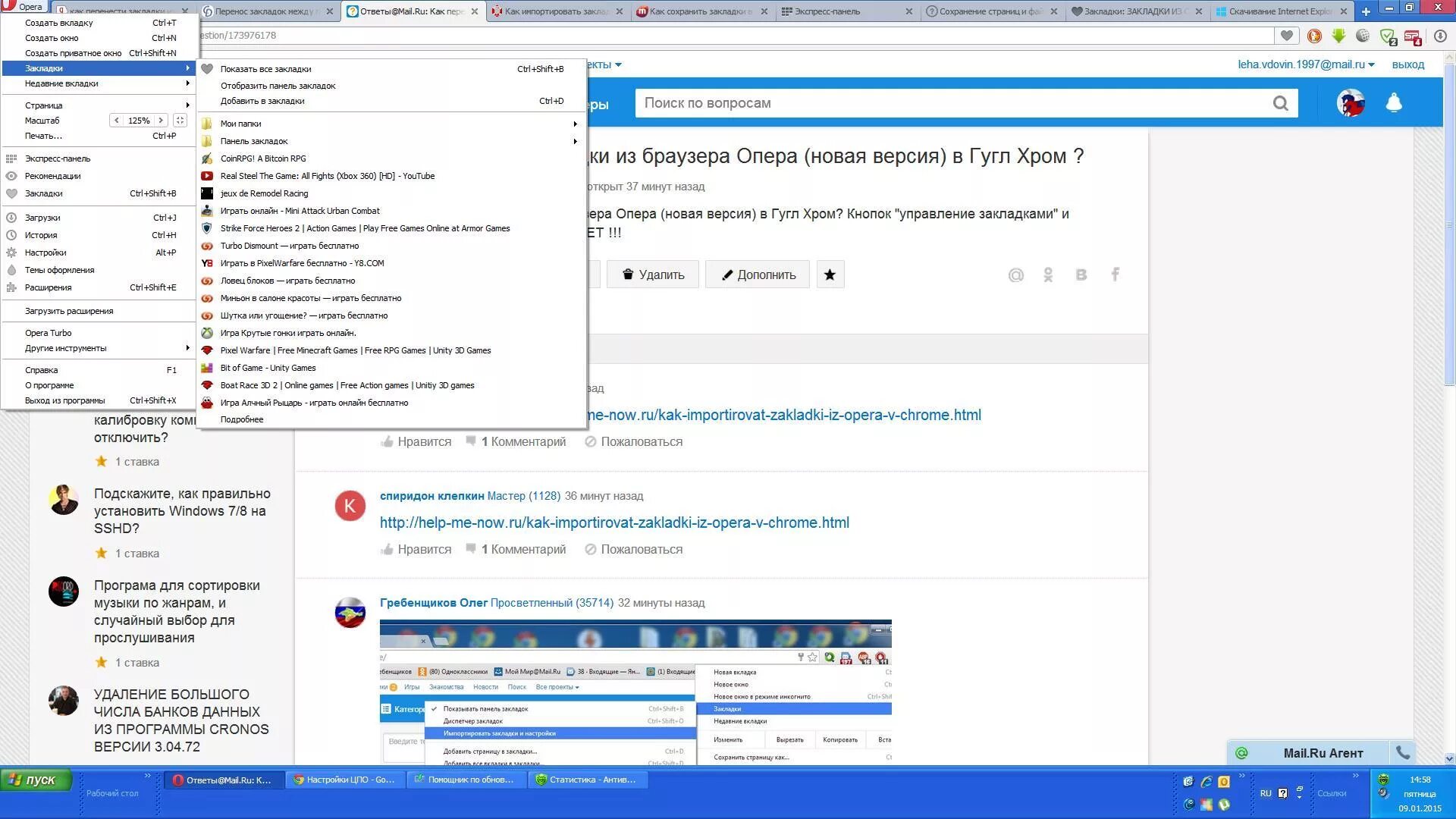Open История from Opera menu

click(x=99, y=235)
